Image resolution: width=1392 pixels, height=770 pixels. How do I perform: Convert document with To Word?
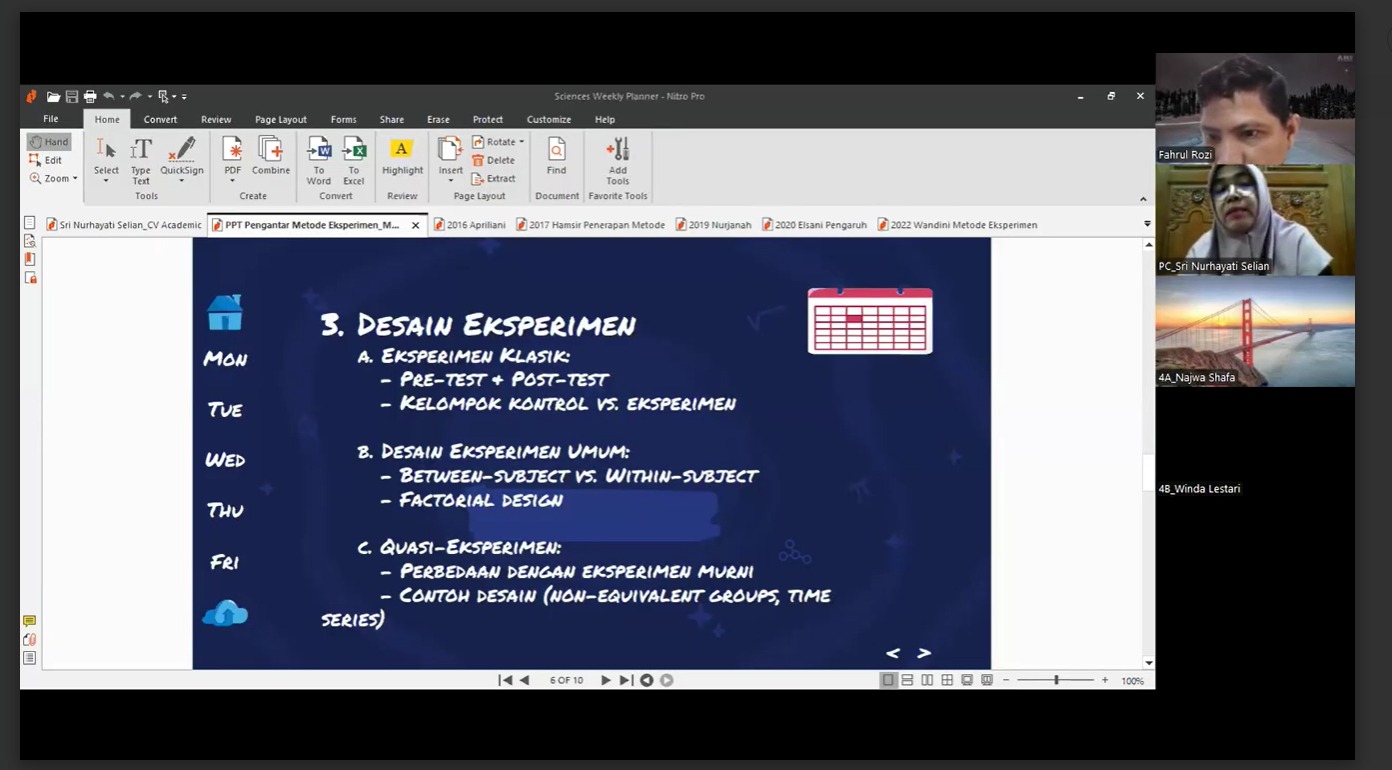point(319,160)
